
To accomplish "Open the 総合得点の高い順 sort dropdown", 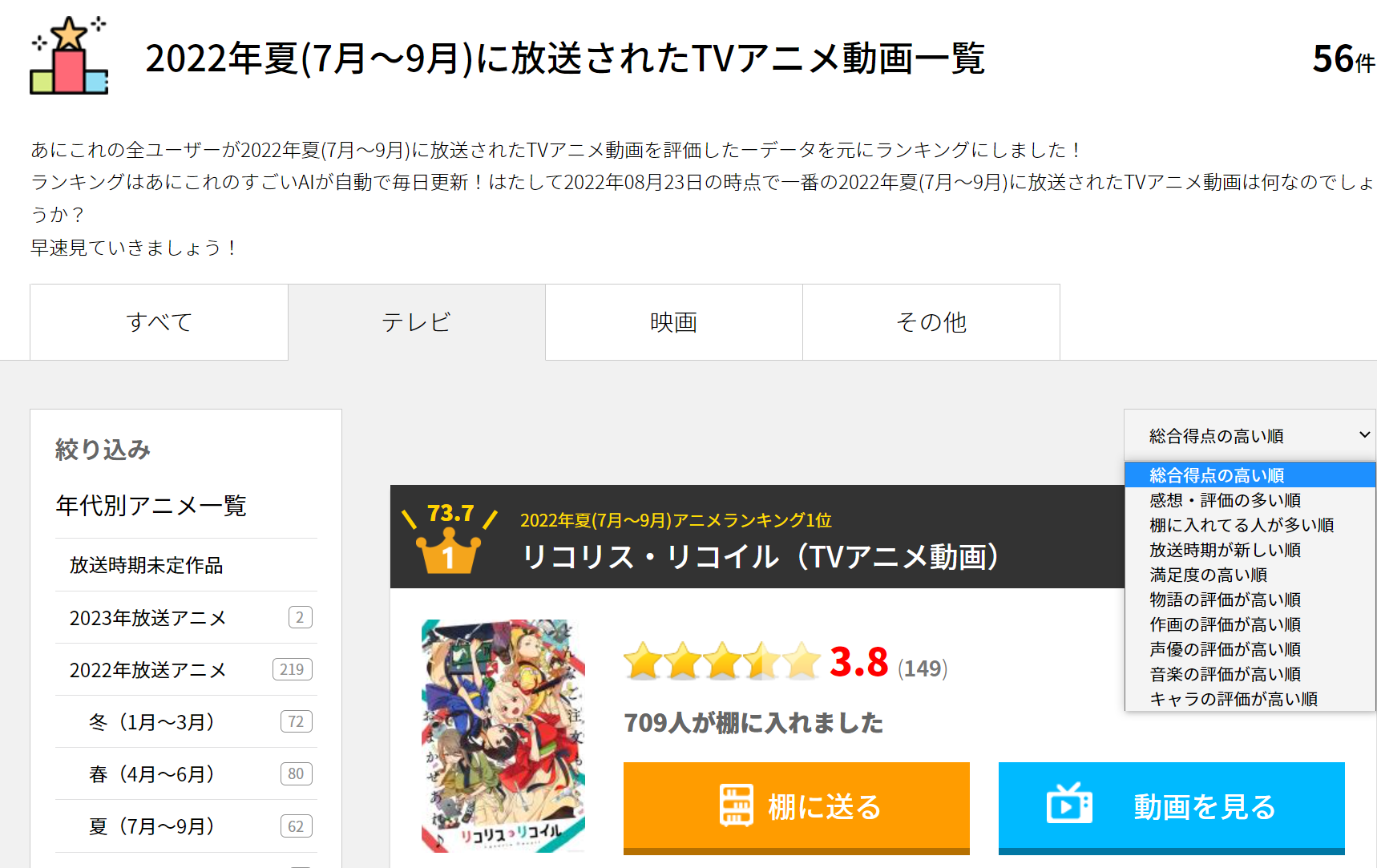I will tap(1250, 435).
